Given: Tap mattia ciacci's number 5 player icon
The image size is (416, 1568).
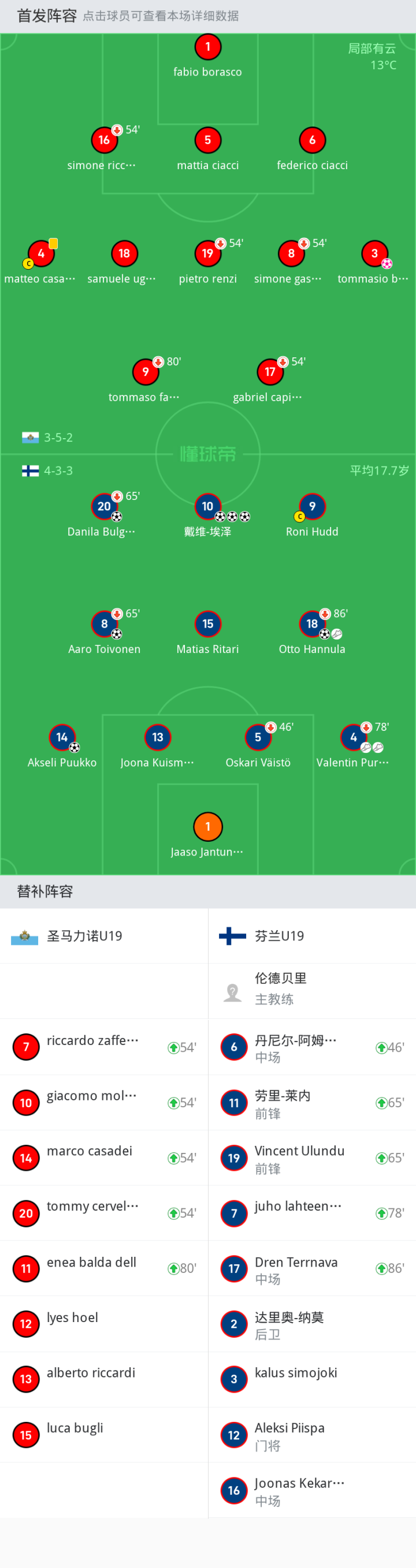Looking at the screenshot, I should tap(207, 140).
